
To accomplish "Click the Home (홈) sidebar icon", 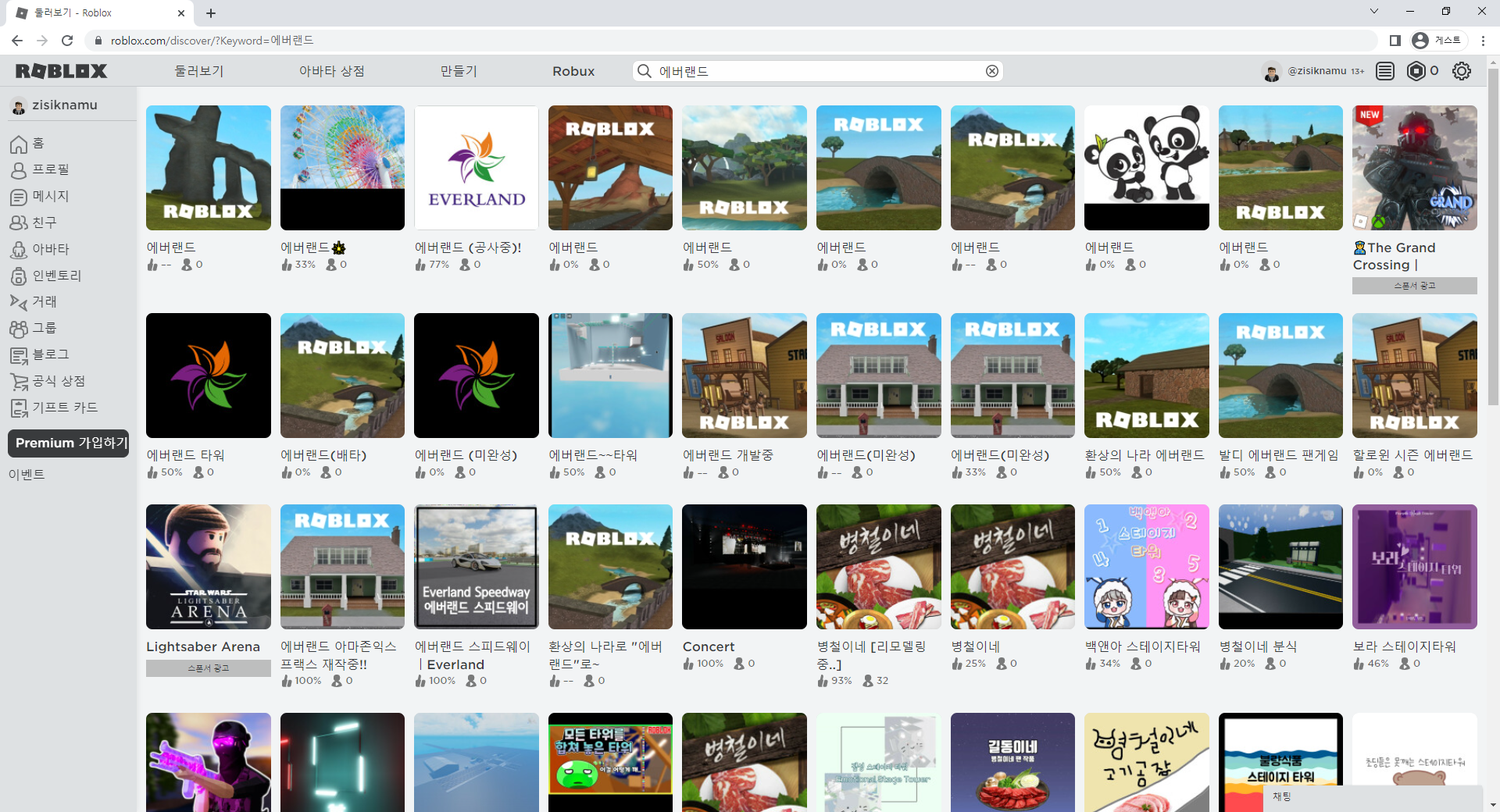I will click(x=19, y=144).
